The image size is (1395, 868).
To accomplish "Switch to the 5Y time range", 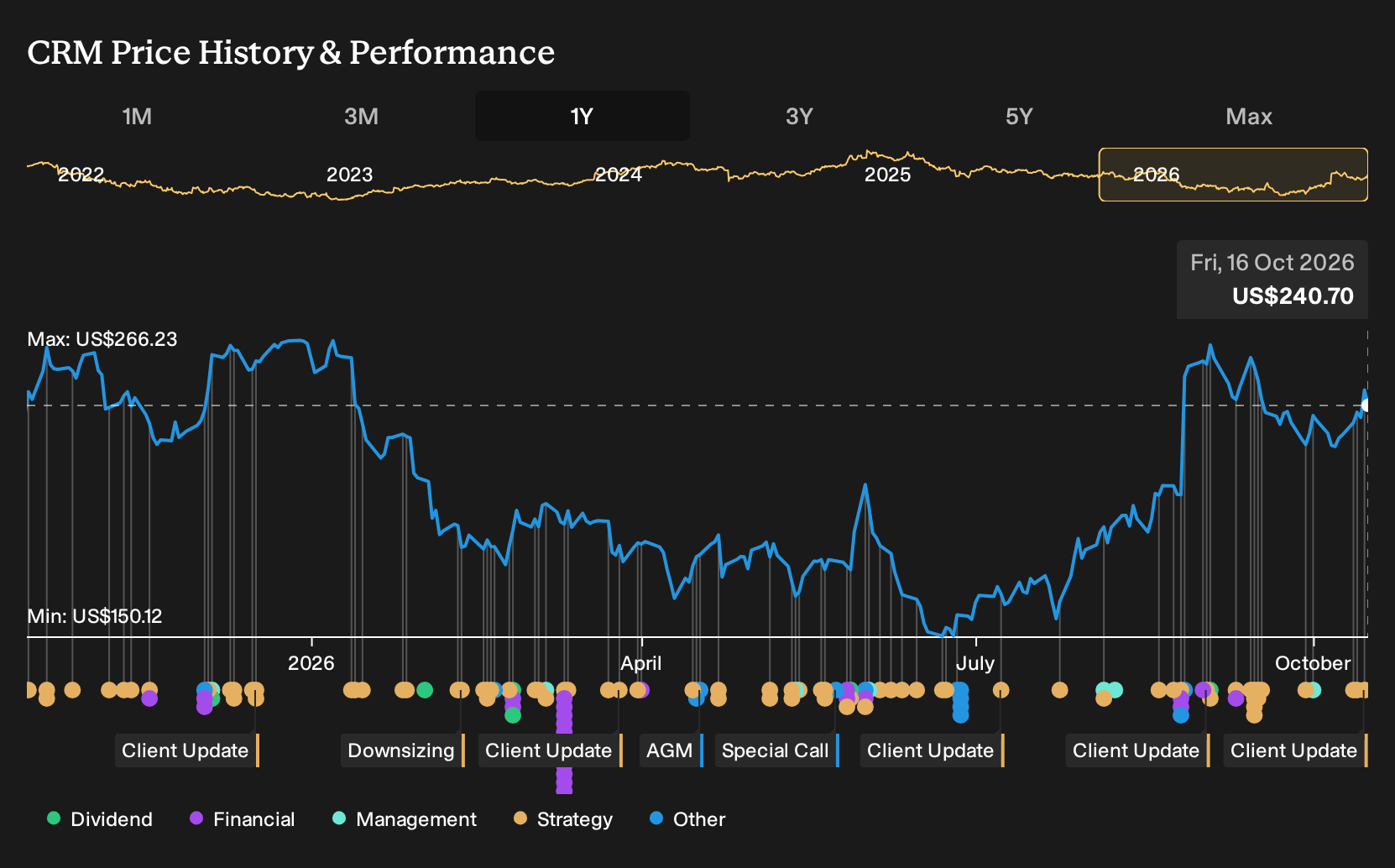I will click(x=1019, y=116).
